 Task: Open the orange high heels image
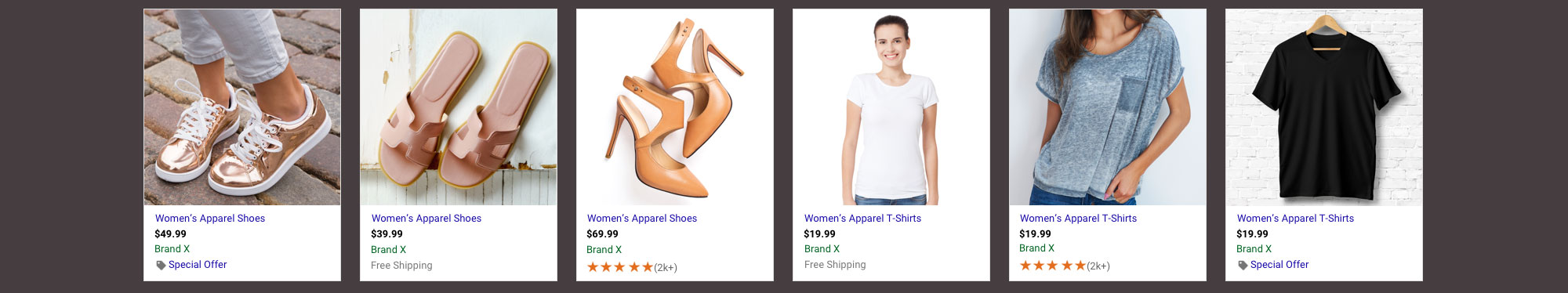(675, 107)
